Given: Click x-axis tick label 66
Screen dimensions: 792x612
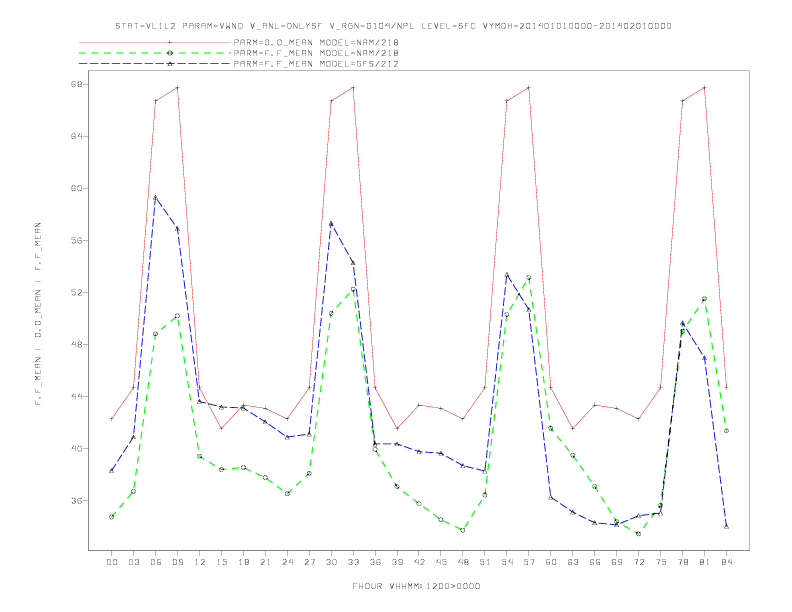Looking at the screenshot, I should [595, 562].
